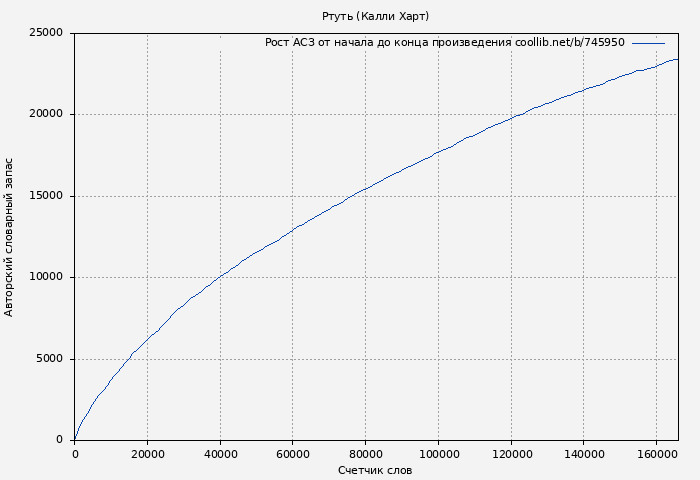Select the Счетчик слов axis label
This screenshot has width=700, height=480.
pyautogui.click(x=375, y=470)
